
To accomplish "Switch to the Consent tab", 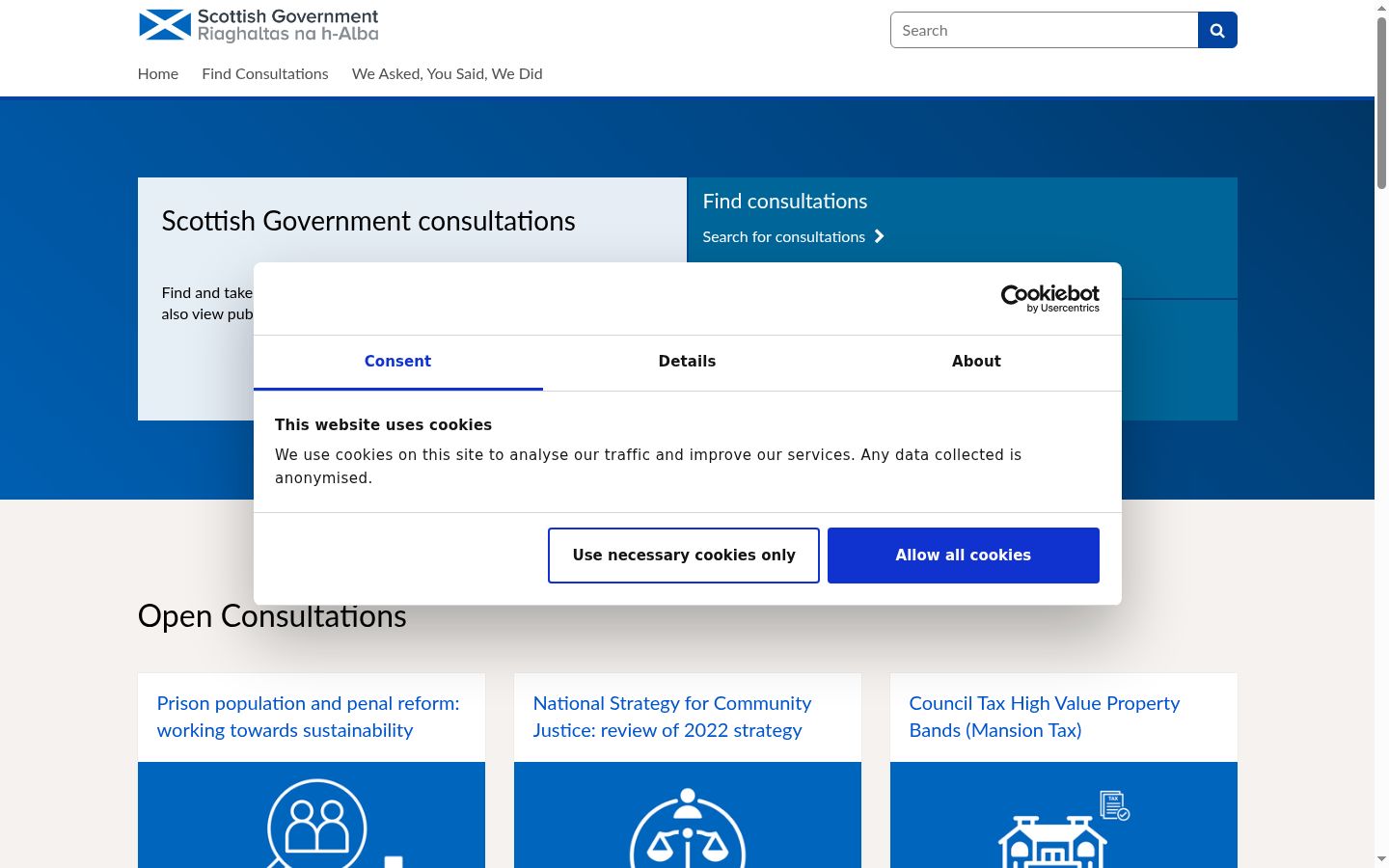I will tap(398, 362).
